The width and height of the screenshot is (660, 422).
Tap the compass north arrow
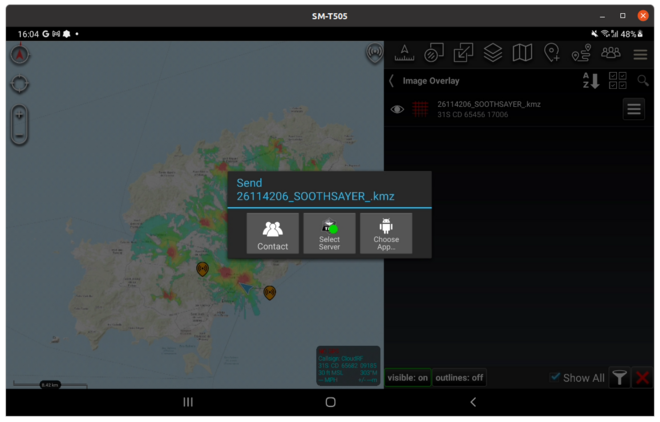20,56
